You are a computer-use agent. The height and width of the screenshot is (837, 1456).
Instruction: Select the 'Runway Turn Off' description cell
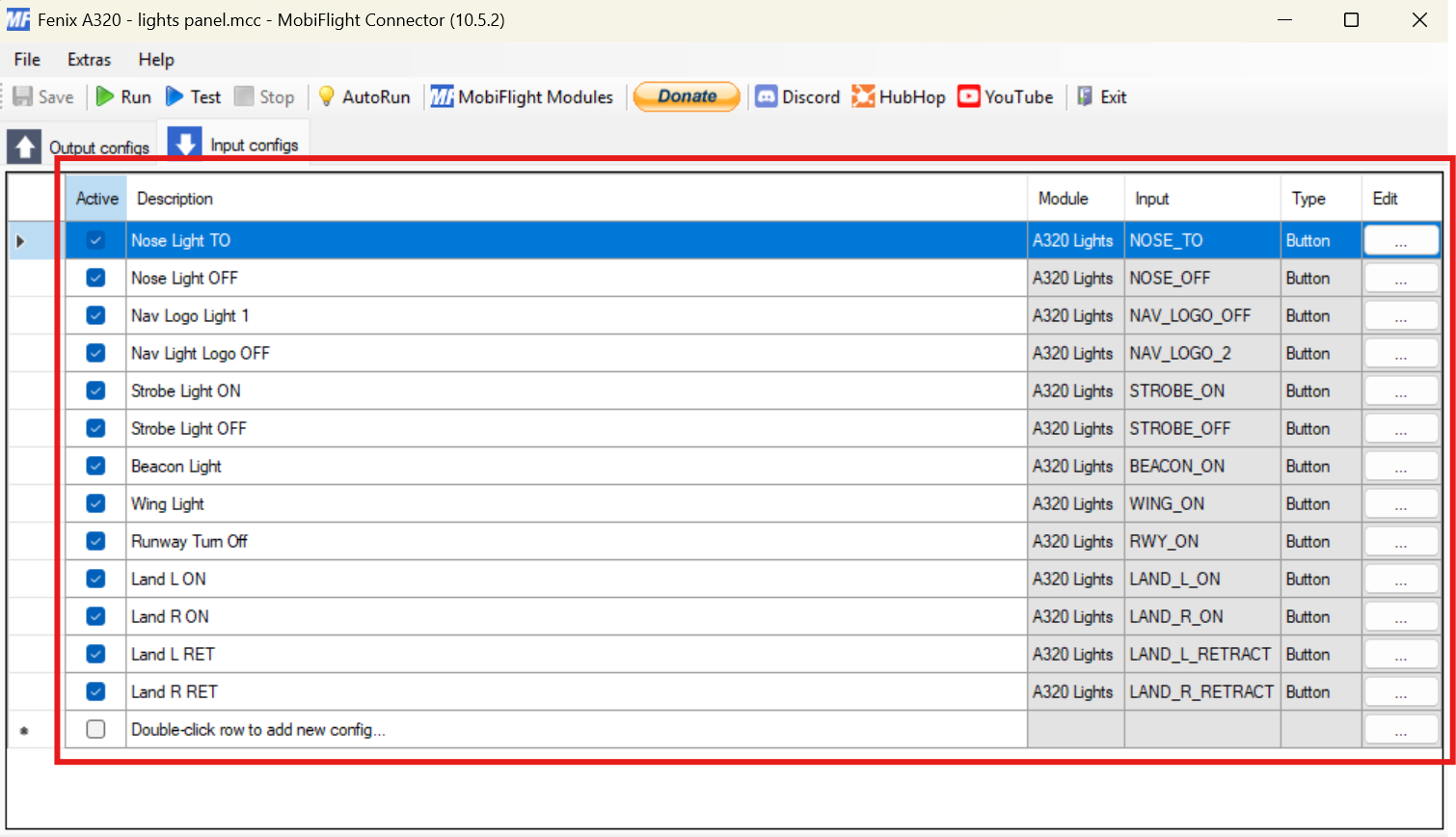577,541
